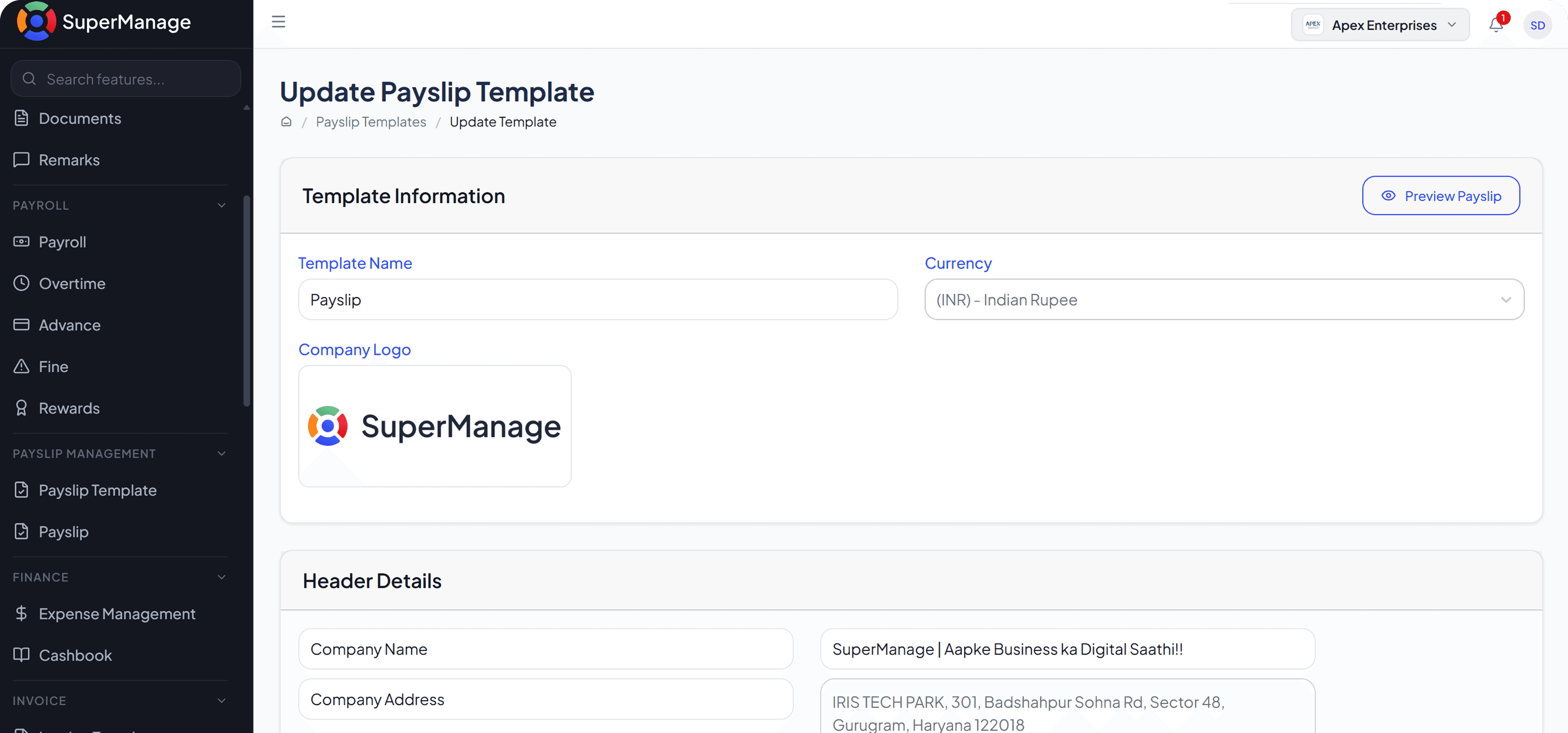Collapse the FINANCE sidebar section
The height and width of the screenshot is (733, 1568).
222,577
